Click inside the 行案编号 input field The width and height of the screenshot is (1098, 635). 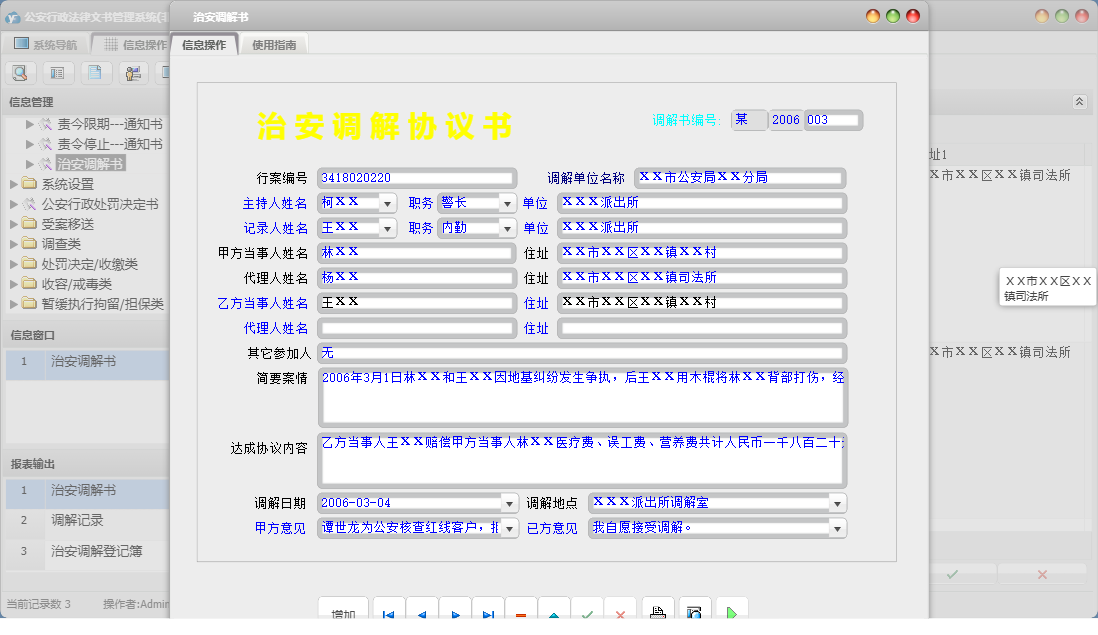point(415,177)
